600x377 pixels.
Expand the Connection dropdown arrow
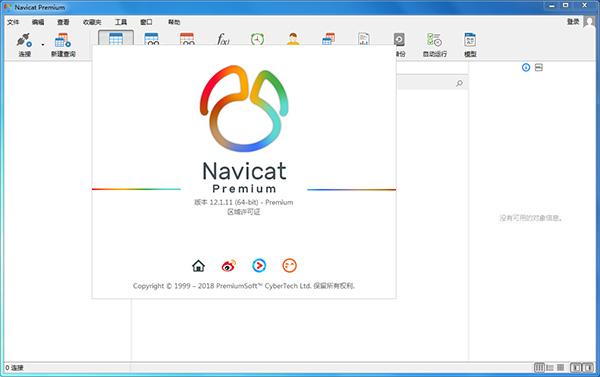(x=42, y=45)
